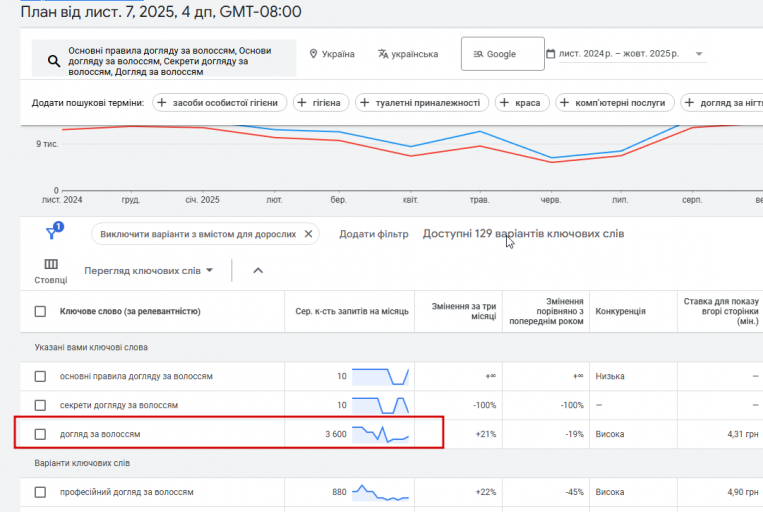The width and height of the screenshot is (763, 512).
Task: Click the 'Указані вами ключові слова' section label
Action: point(91,347)
